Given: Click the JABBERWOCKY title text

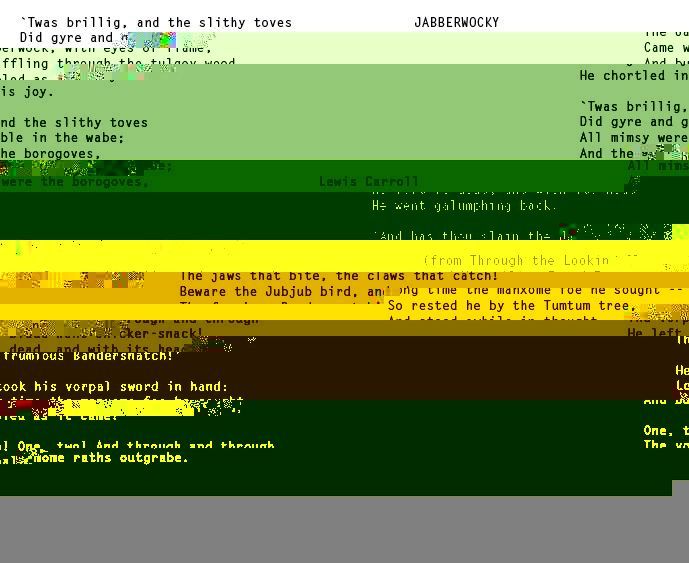Looking at the screenshot, I should tap(456, 22).
